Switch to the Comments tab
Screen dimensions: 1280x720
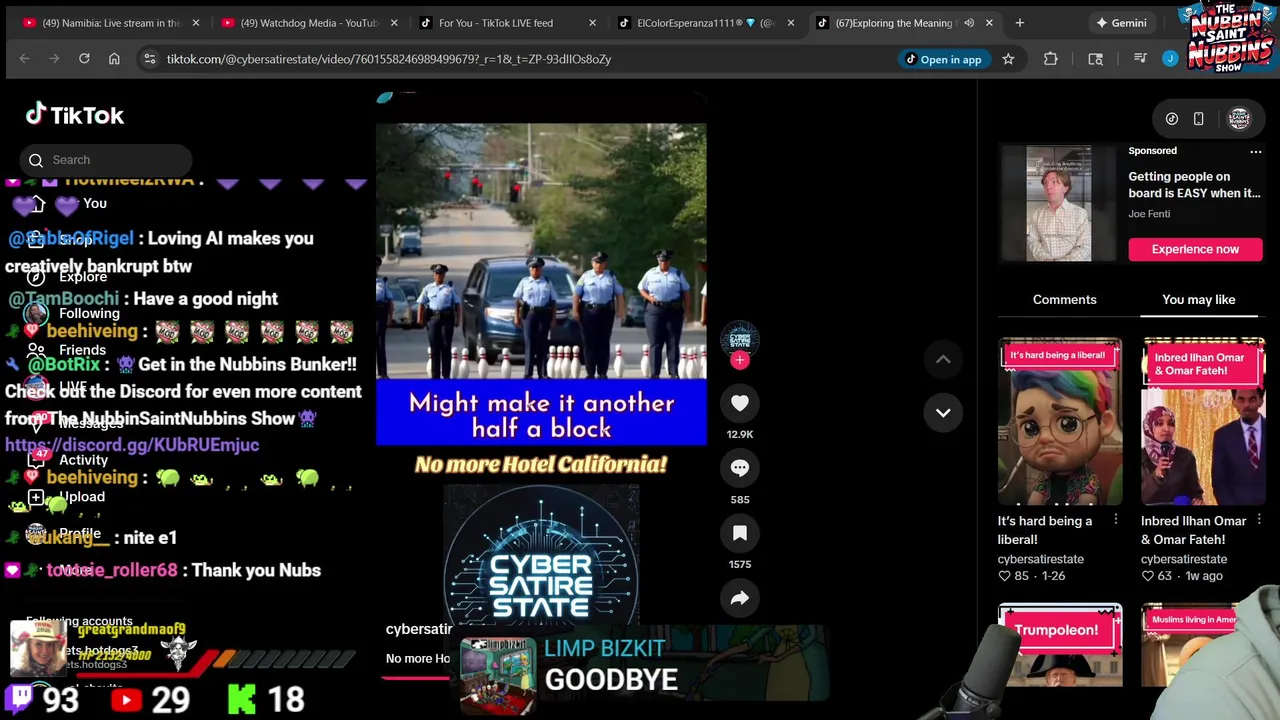coord(1064,300)
